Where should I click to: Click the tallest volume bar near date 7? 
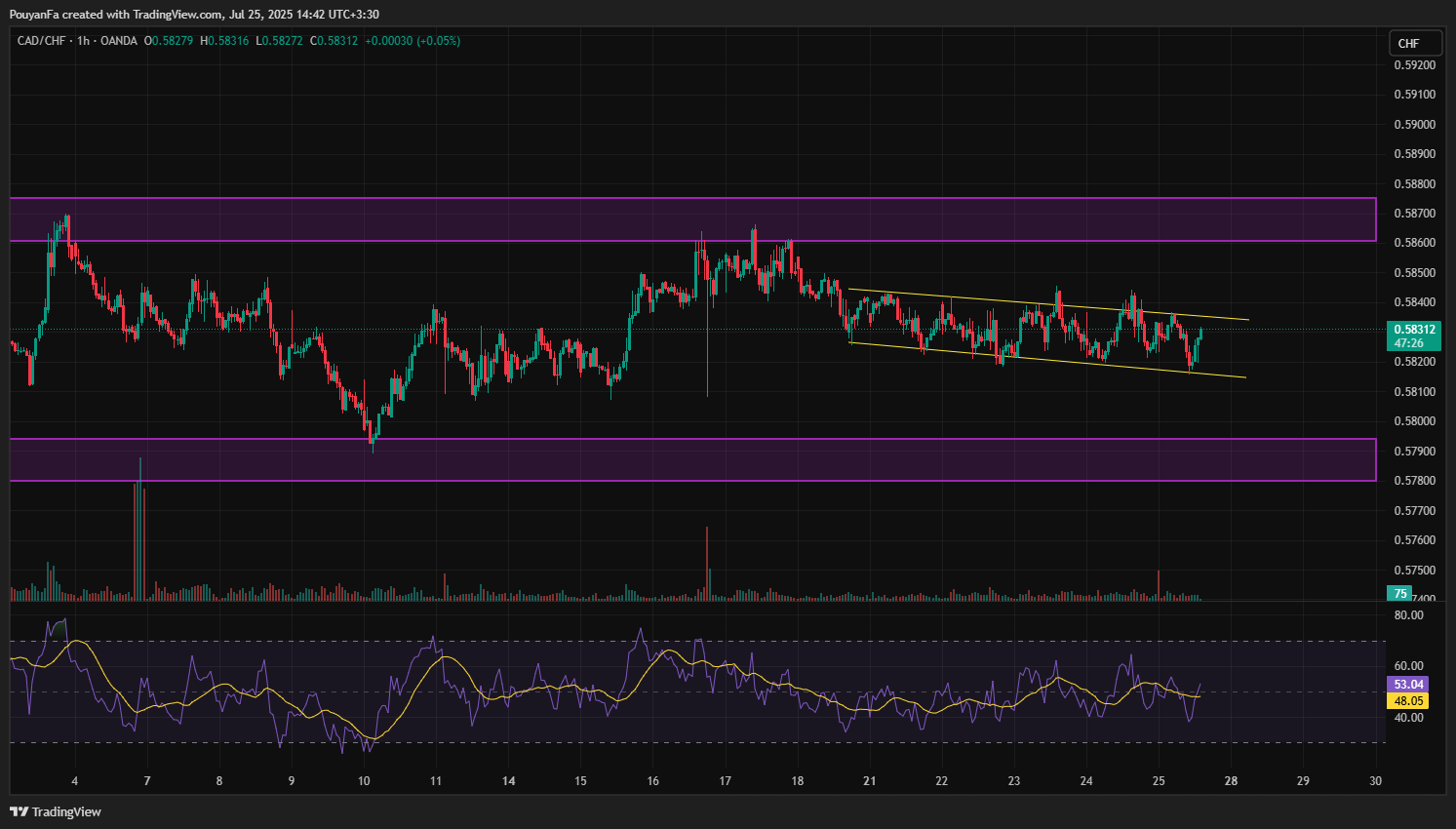pos(140,528)
